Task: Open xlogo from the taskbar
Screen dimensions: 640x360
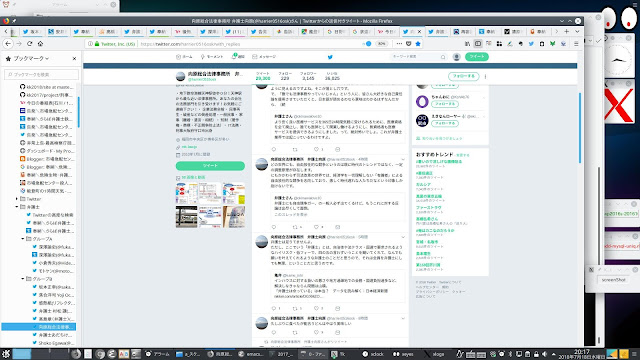Action: coord(435,354)
